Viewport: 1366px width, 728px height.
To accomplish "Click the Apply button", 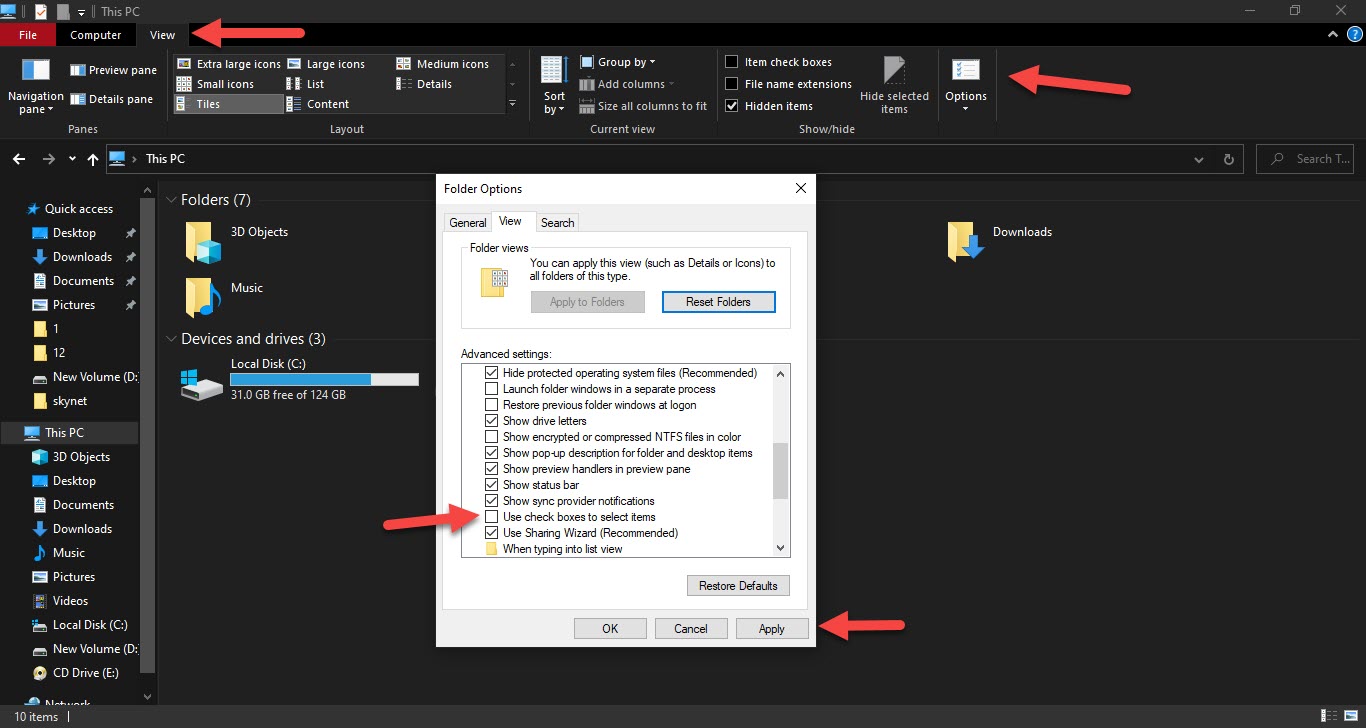I will click(772, 629).
